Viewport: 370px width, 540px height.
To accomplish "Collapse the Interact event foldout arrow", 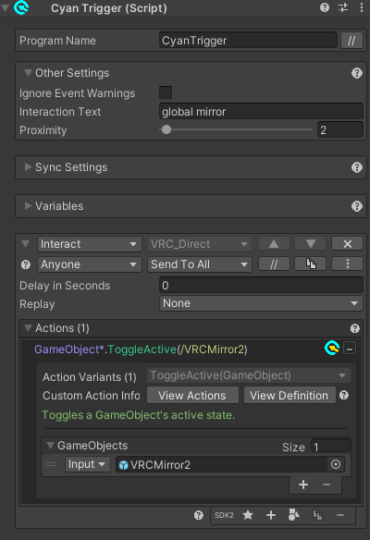I will point(25,243).
